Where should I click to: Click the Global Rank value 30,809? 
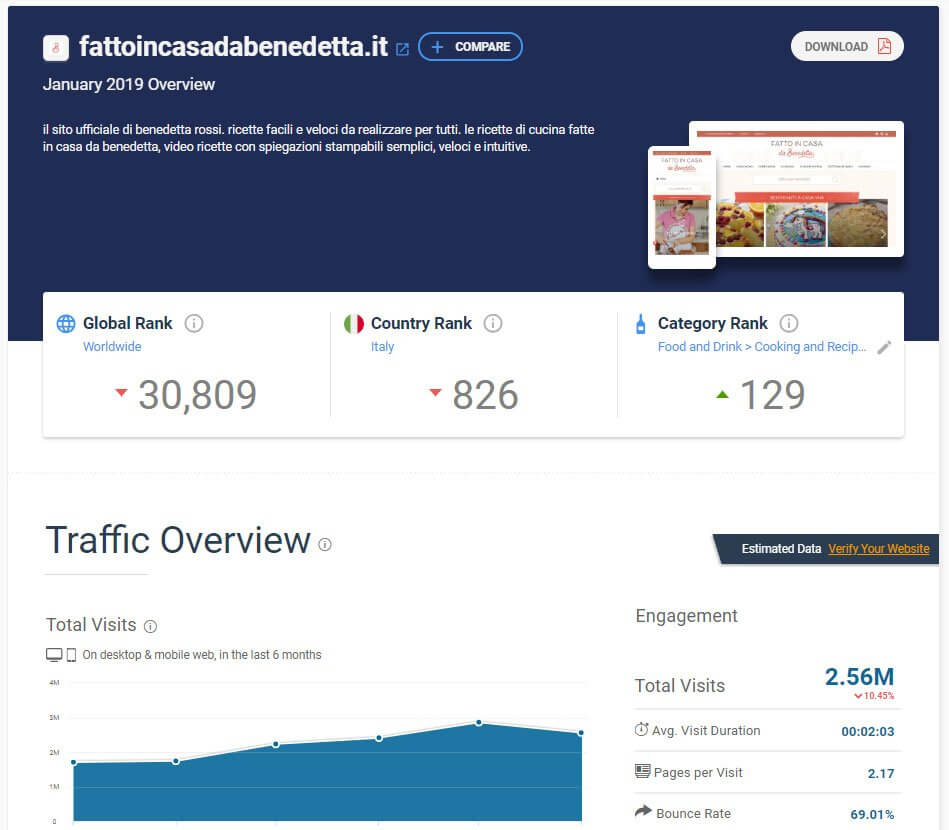pyautogui.click(x=198, y=395)
